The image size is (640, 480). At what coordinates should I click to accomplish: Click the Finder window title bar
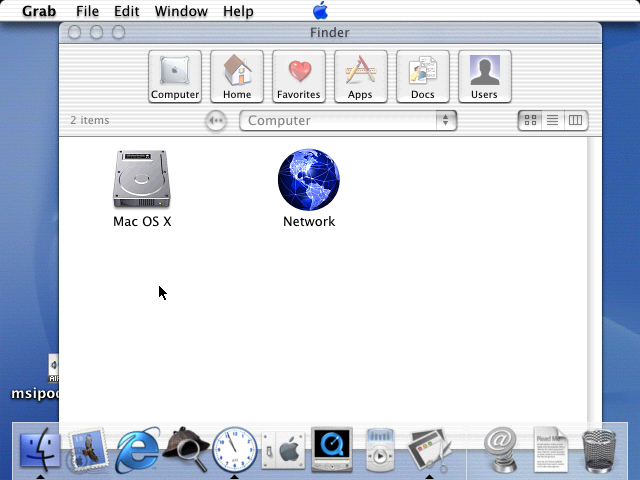coord(330,32)
